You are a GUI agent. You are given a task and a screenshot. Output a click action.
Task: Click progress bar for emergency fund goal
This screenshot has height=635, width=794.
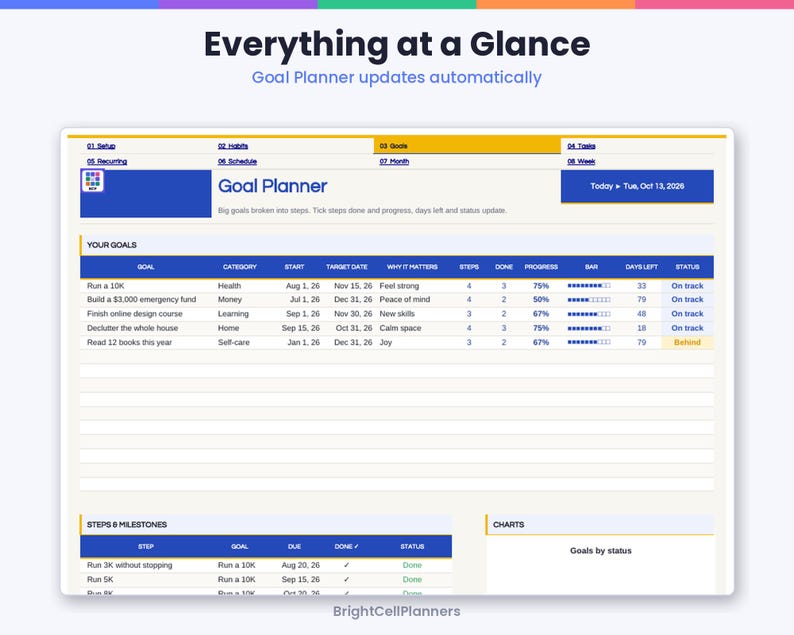coord(589,300)
